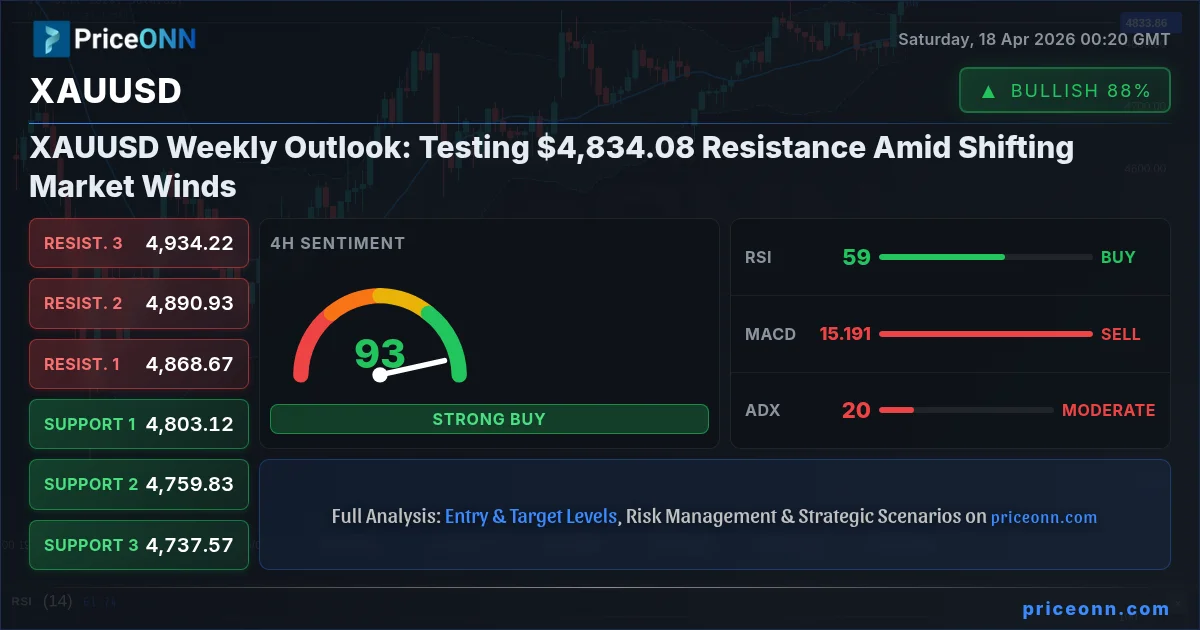Screen dimensions: 1200x630
Task: Open the Entry & Target Levels link
Action: point(531,517)
